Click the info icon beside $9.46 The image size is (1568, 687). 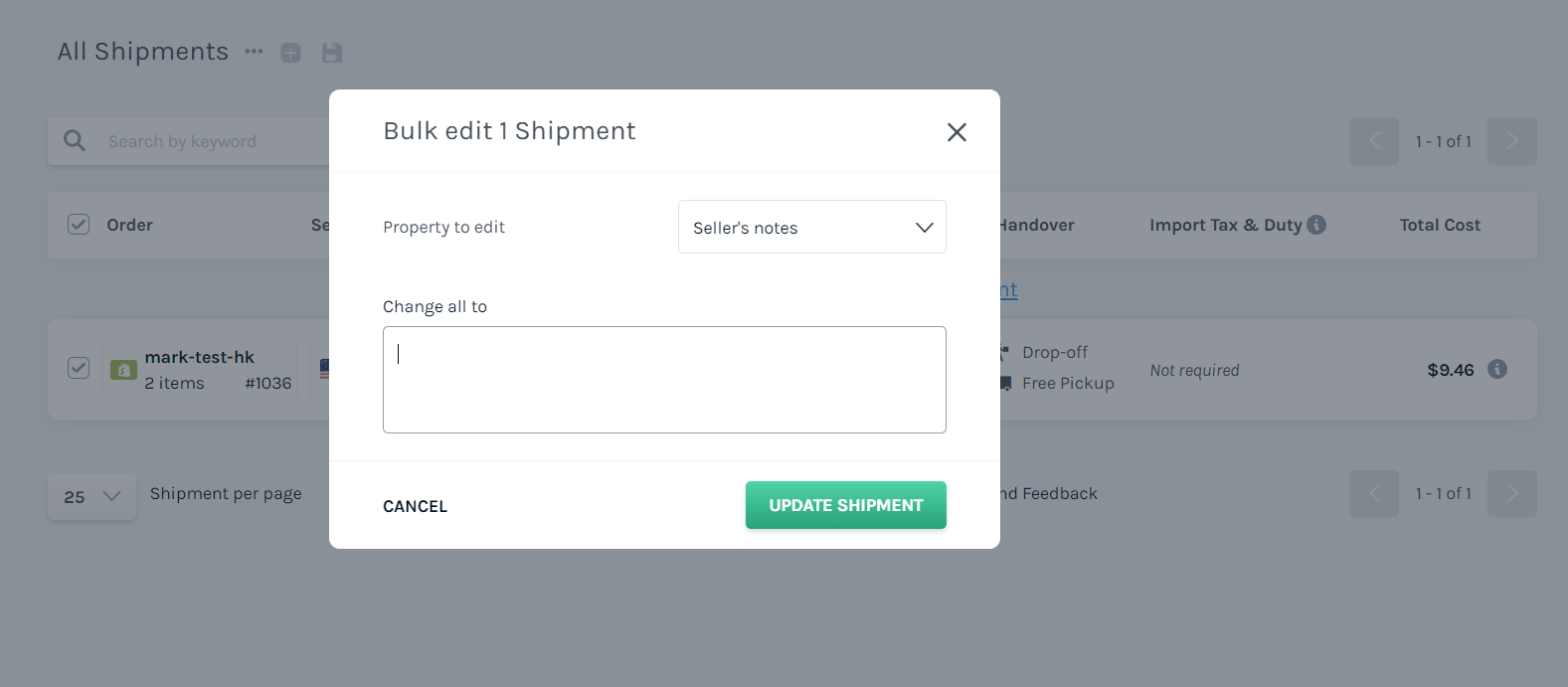pyautogui.click(x=1497, y=369)
